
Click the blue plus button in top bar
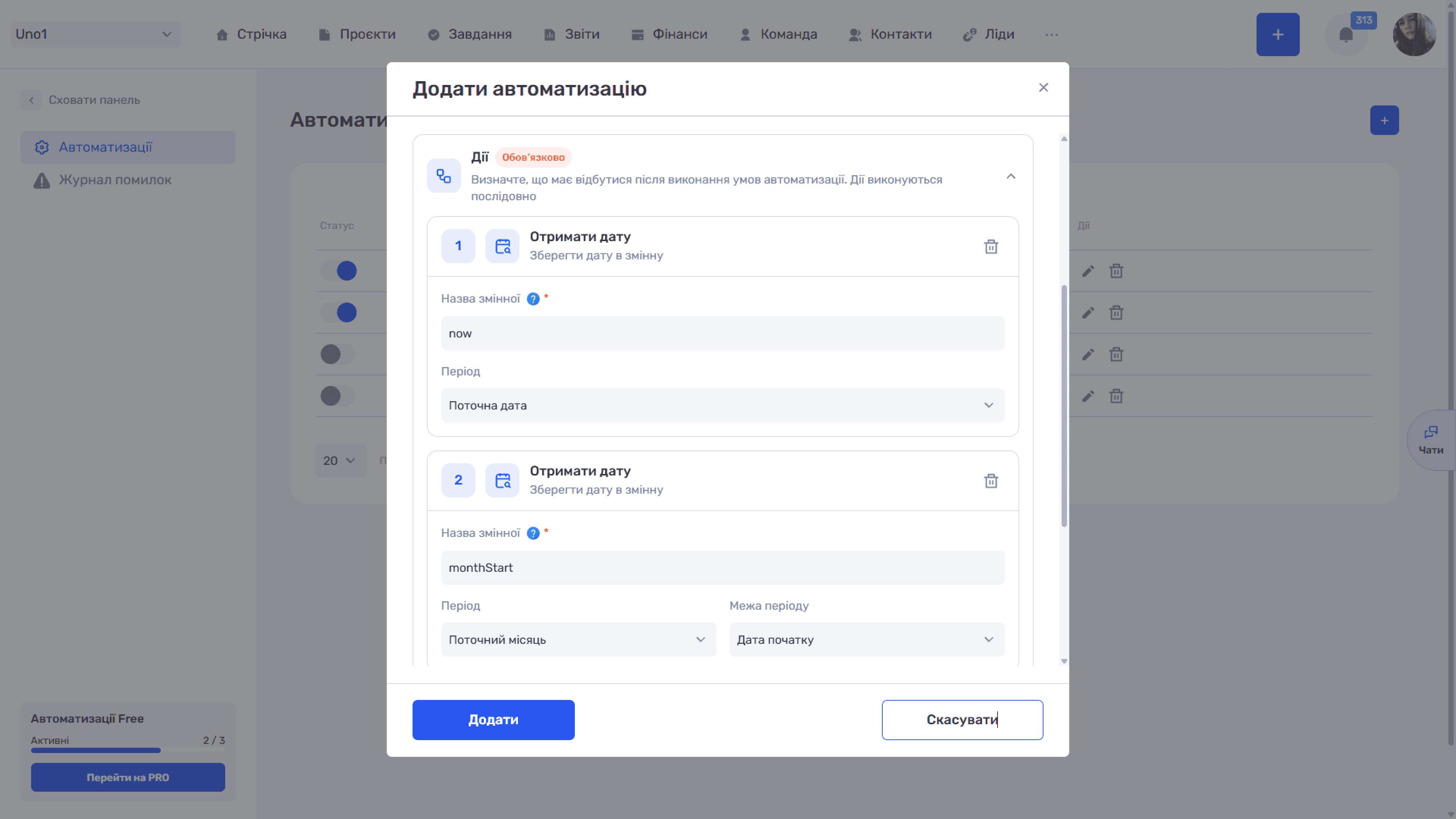click(1278, 35)
